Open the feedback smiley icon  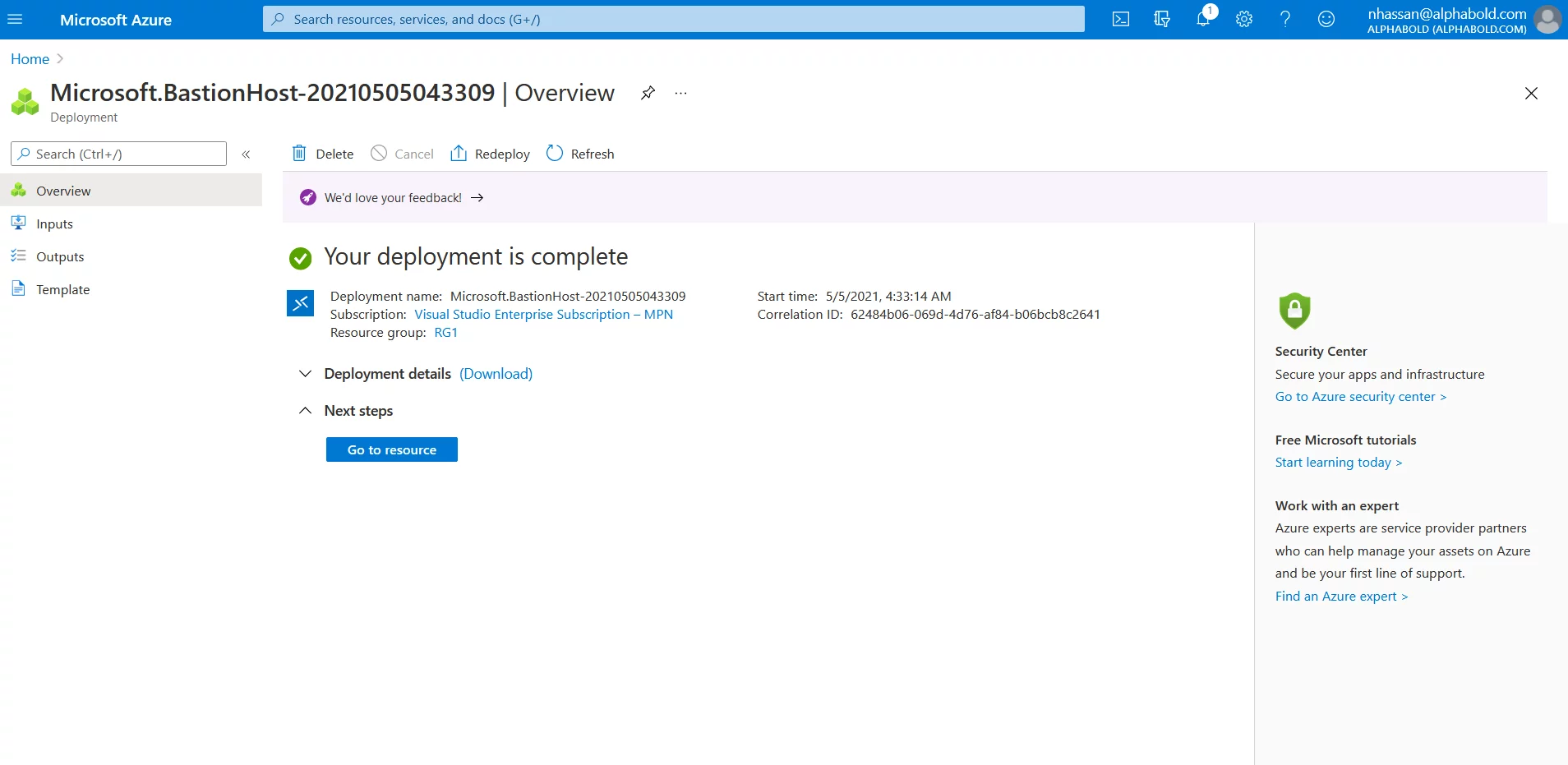(1326, 20)
